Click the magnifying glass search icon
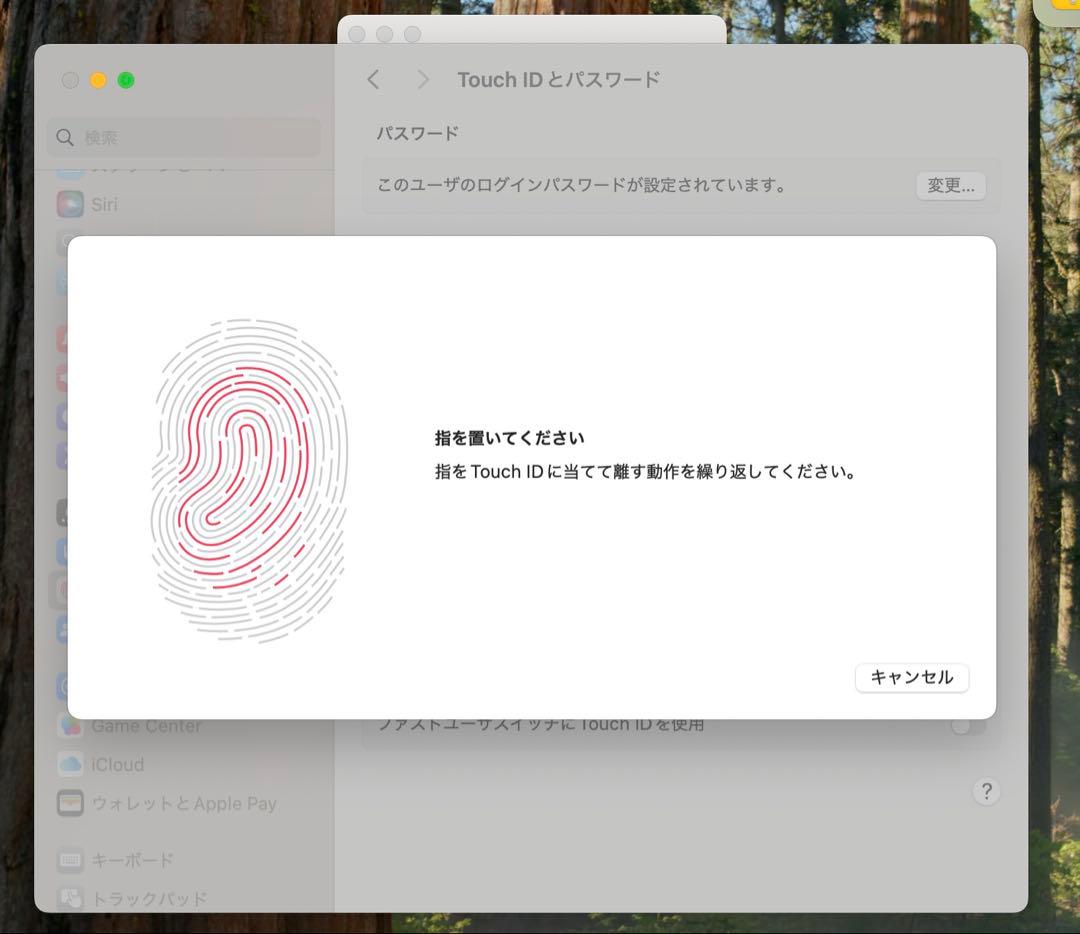 point(65,138)
